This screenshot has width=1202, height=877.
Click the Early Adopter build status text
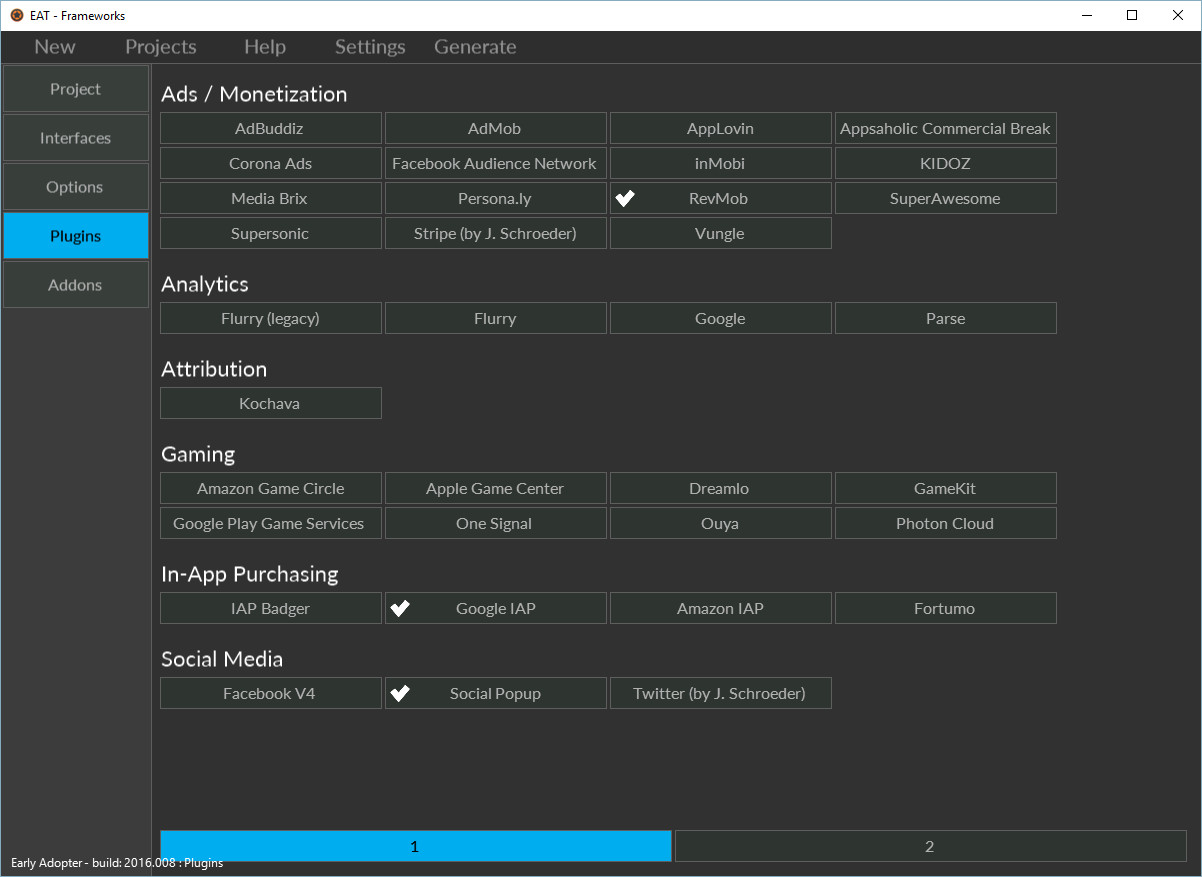coord(117,863)
